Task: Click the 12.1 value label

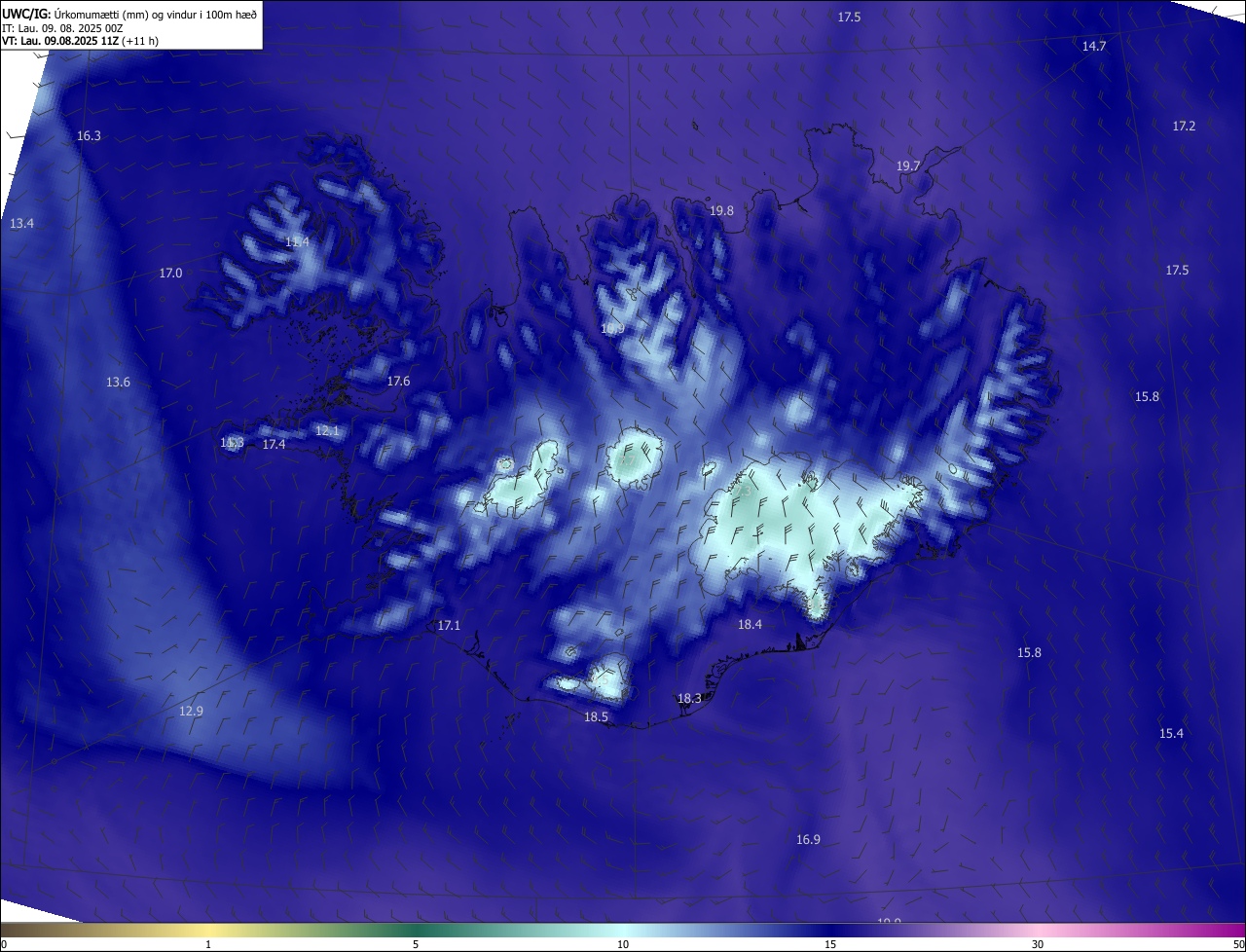Action: 327,431
